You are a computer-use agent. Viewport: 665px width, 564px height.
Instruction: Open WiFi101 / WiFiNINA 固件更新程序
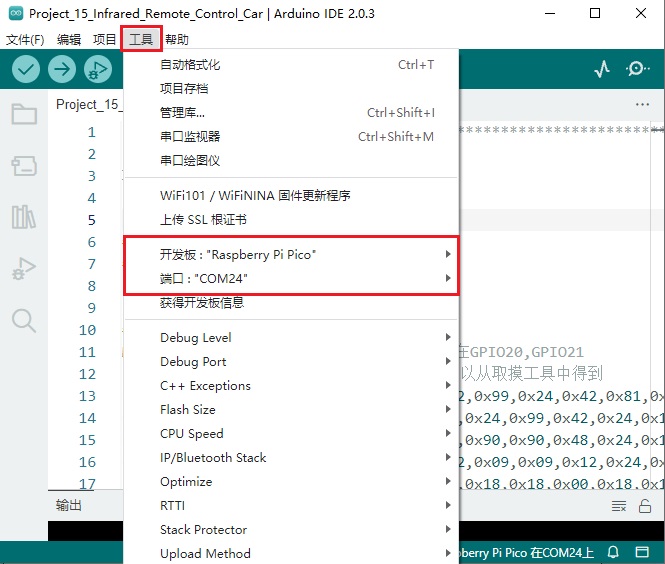291,195
